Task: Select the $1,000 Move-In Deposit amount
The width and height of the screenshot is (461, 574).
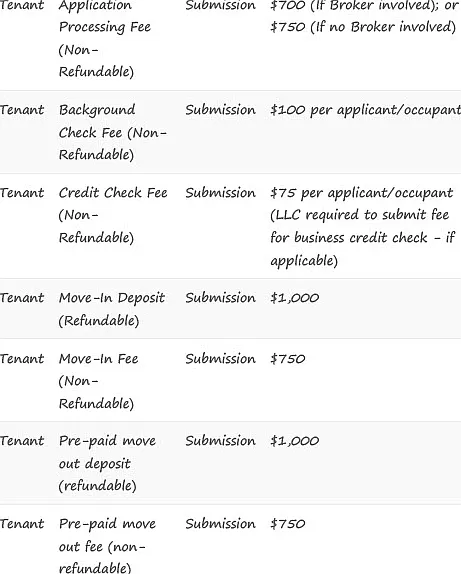Action: point(294,298)
